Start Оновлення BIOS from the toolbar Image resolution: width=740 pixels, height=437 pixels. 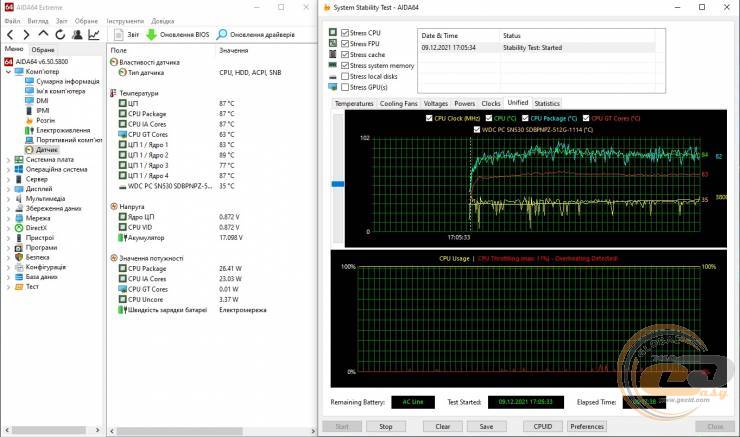tap(177, 34)
